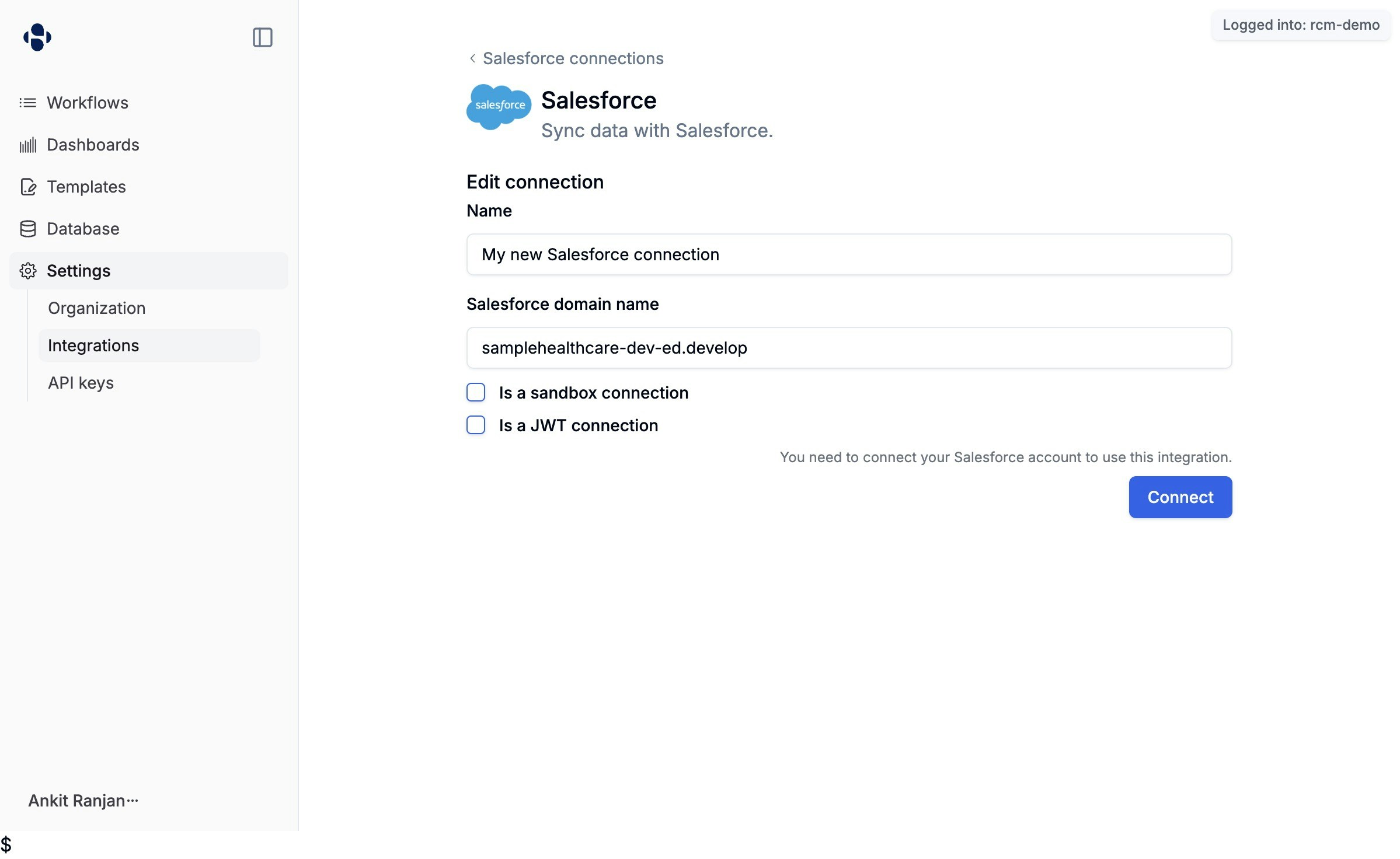Expand the Ankit Ranjan account menu
1400x859 pixels.
pyautogui.click(x=82, y=800)
